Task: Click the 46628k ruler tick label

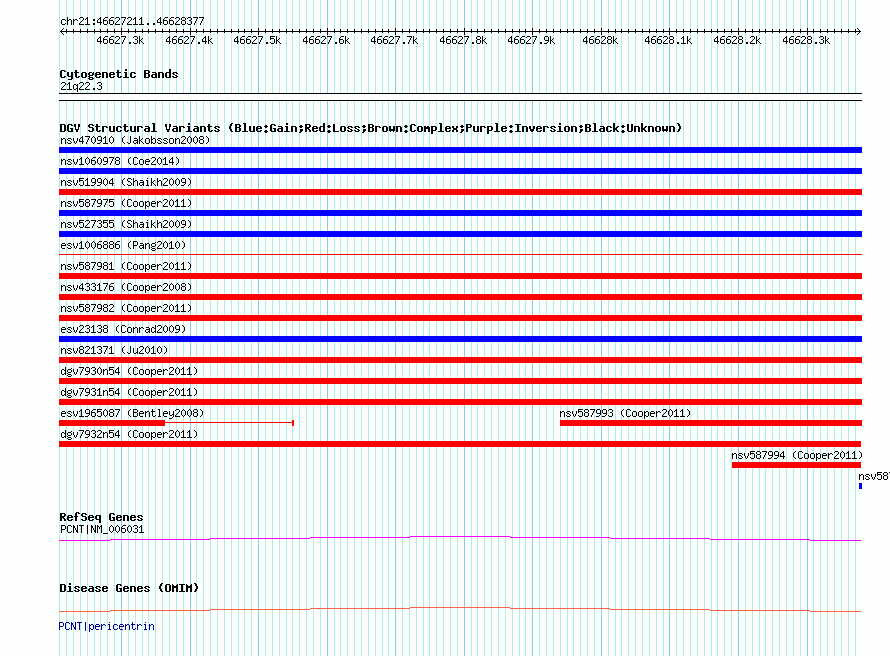Action: pos(600,40)
